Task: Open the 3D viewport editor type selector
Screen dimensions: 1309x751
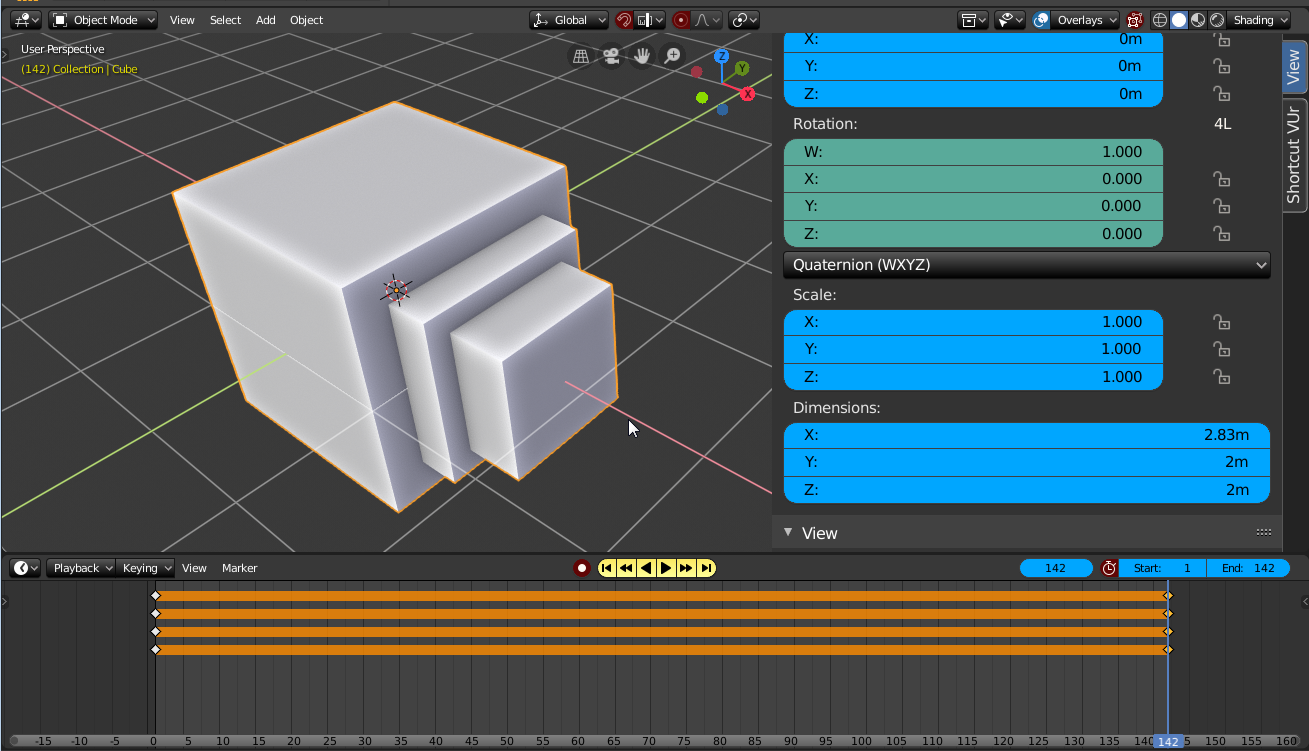Action: click(x=26, y=20)
